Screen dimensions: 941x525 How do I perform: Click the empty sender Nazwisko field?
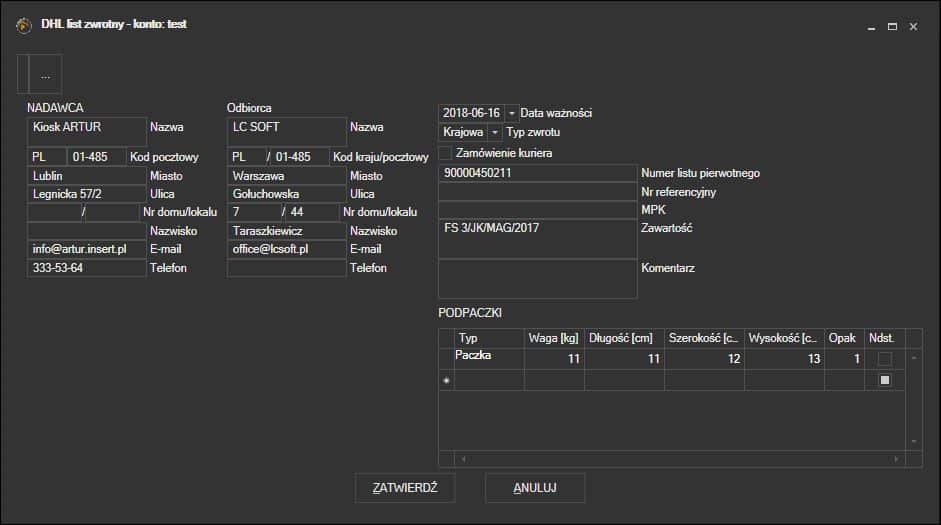tap(87, 230)
